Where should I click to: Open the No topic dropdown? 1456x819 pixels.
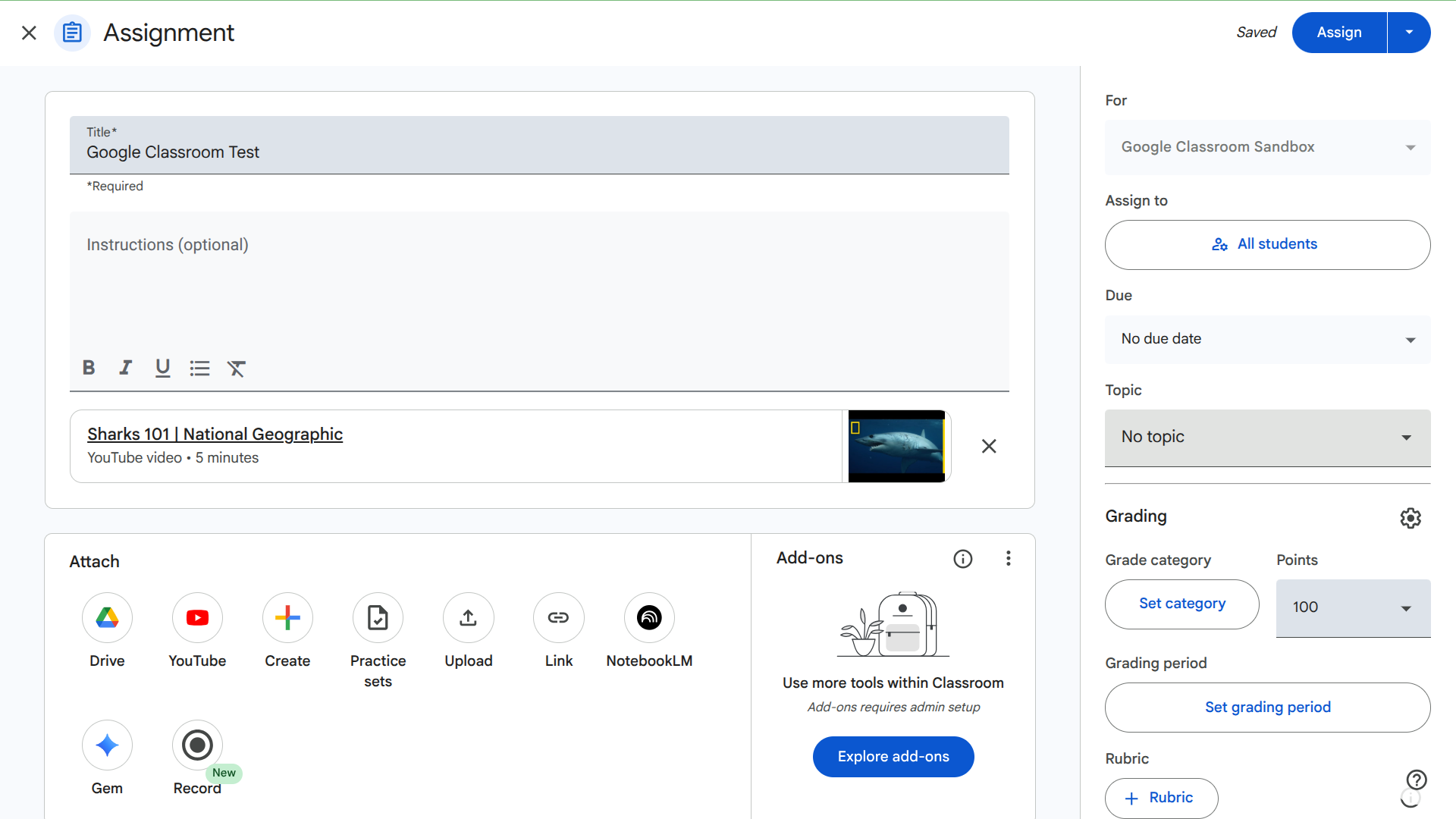coord(1267,437)
